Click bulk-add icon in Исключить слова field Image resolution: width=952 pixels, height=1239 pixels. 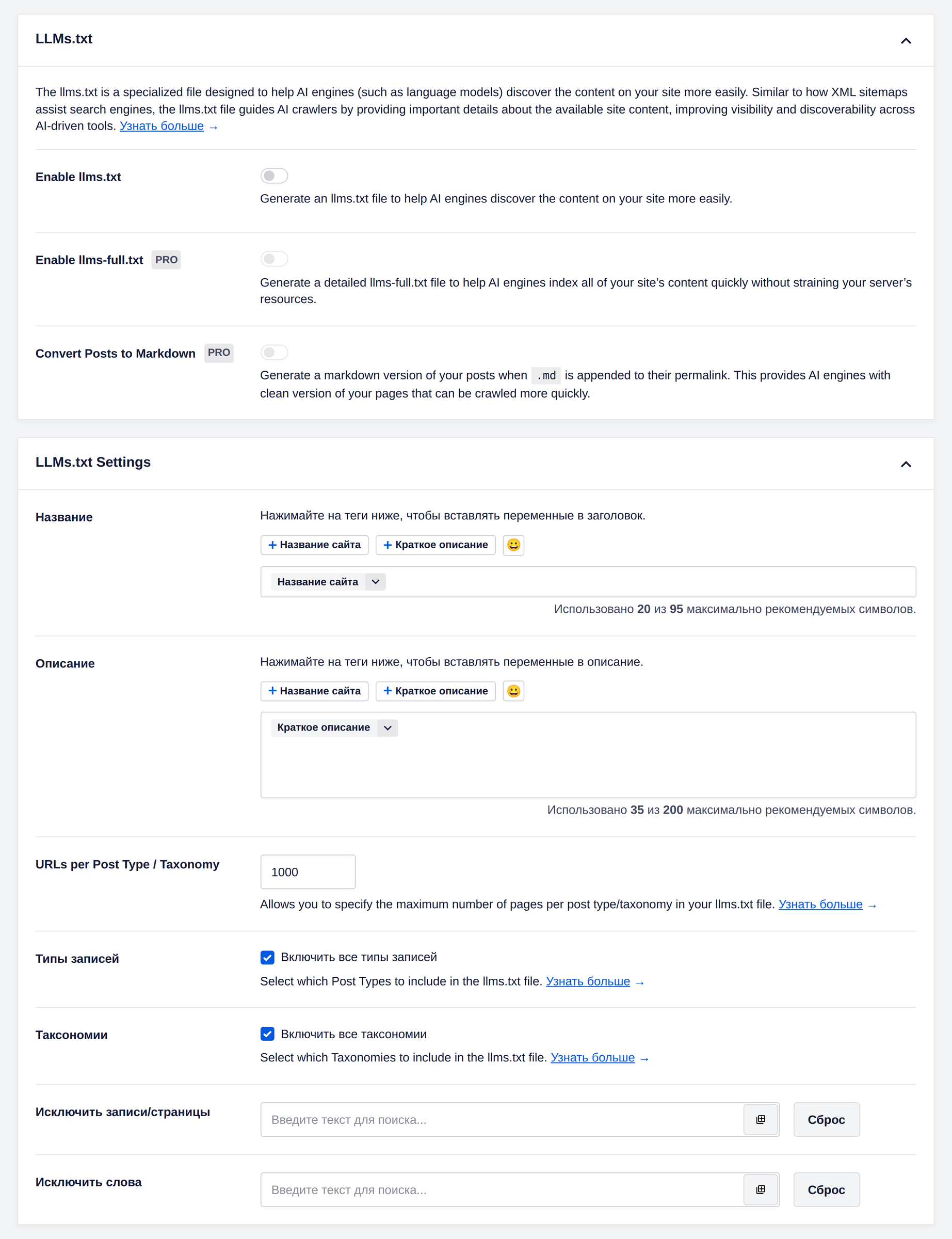click(x=761, y=1189)
